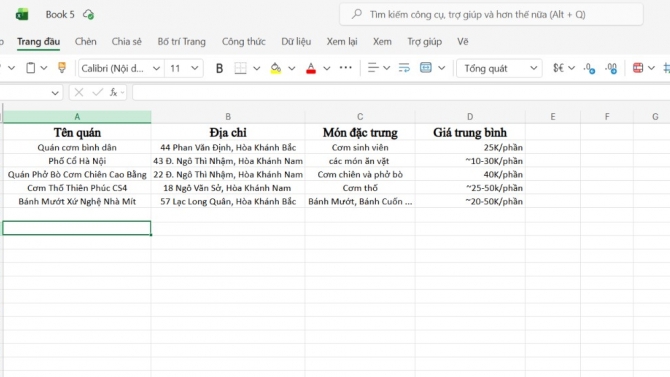Select cell 18 Ngô Văn Sở, Hòa Khánh Nam

point(228,188)
